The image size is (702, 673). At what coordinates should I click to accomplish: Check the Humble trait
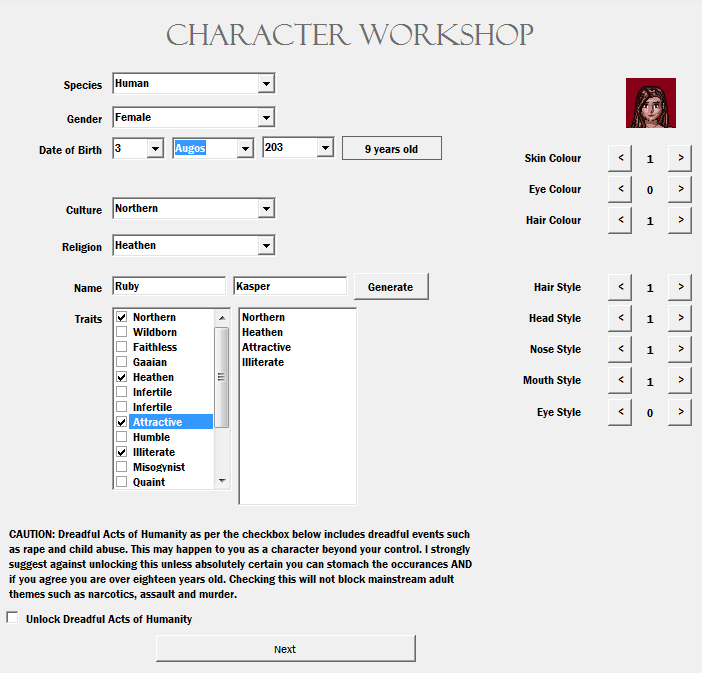(121, 437)
